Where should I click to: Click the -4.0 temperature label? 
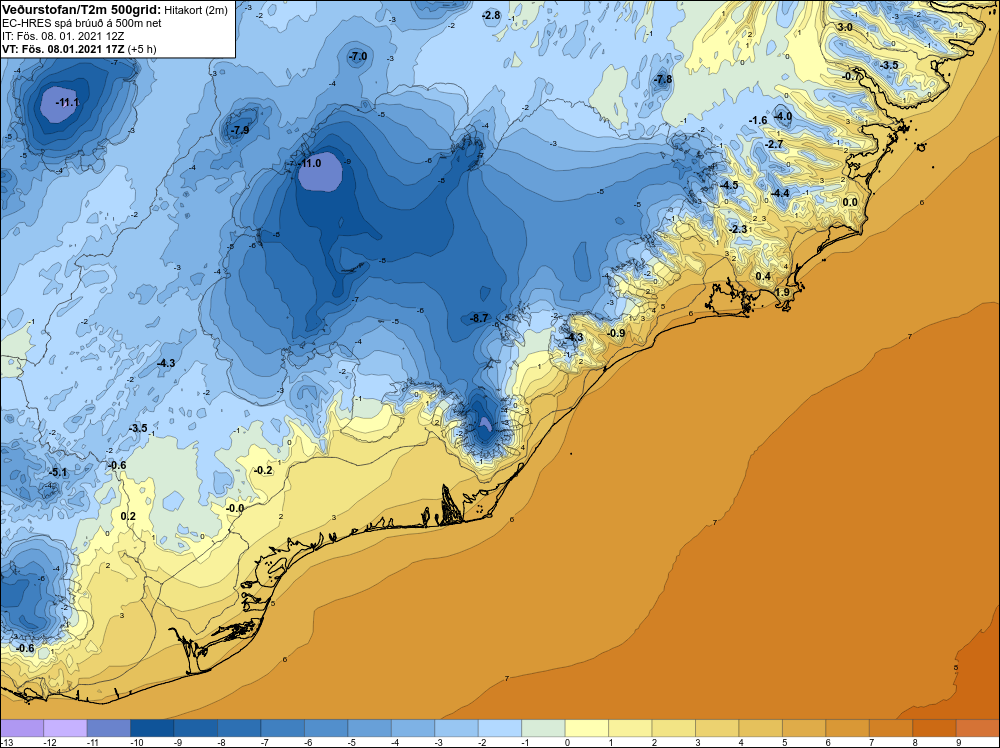tap(783, 116)
